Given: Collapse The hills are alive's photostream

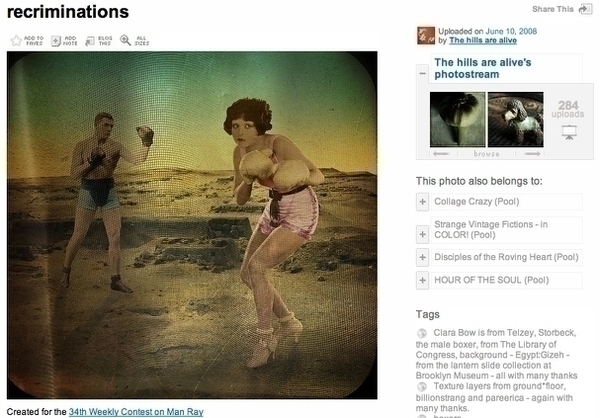Looking at the screenshot, I should (422, 73).
